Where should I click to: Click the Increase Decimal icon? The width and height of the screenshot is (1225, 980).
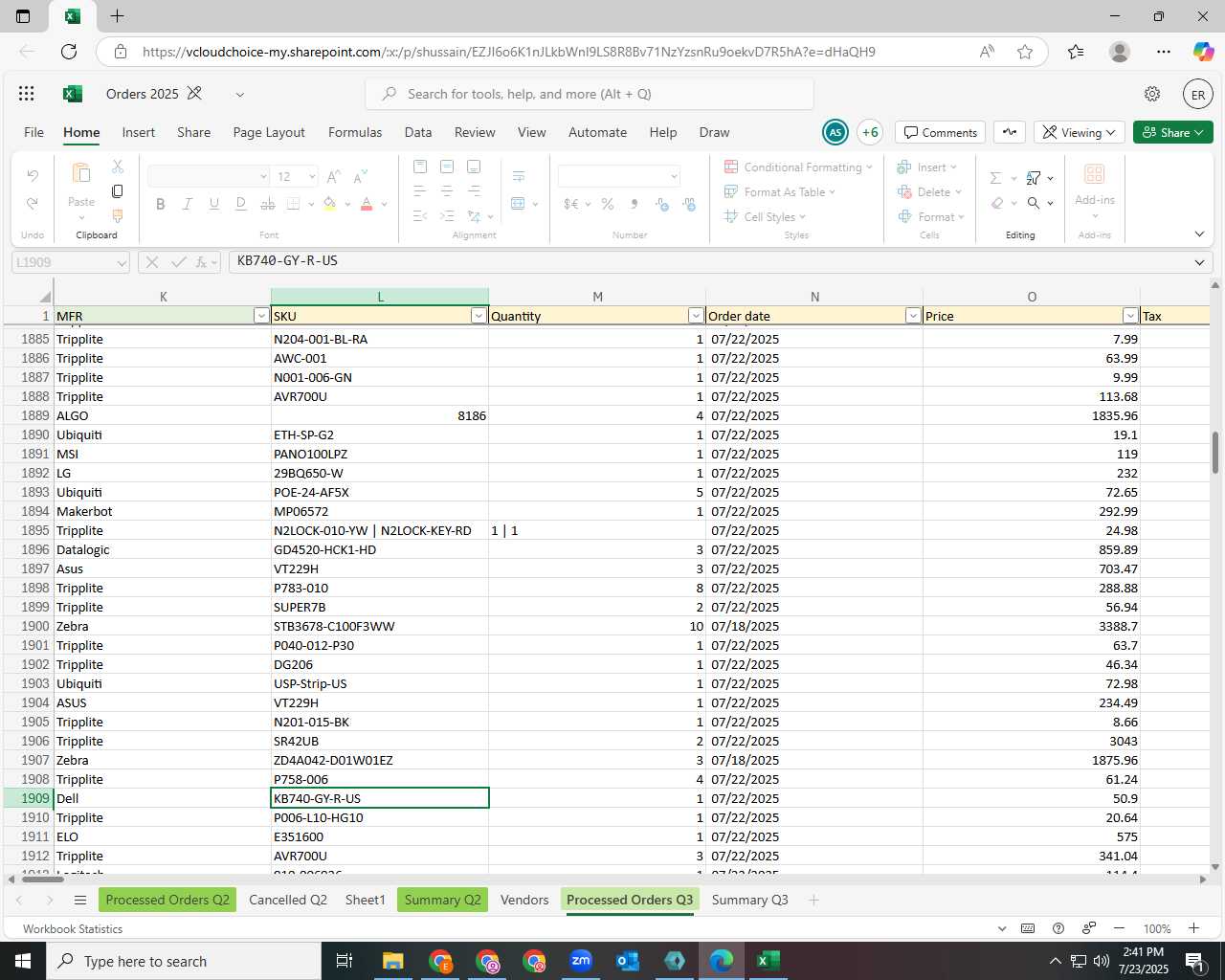662,204
